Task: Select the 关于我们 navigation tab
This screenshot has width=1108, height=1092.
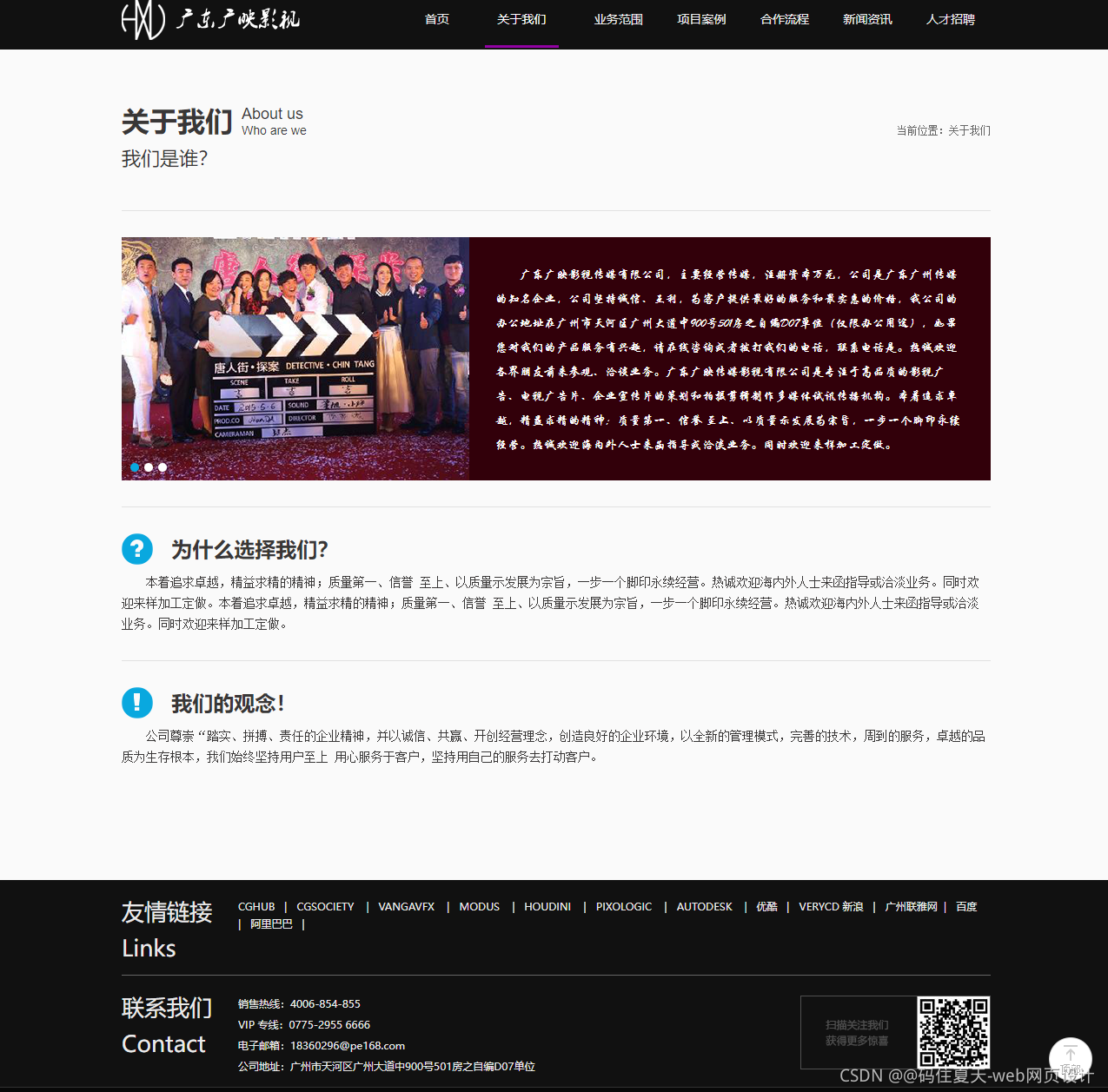Action: [x=521, y=19]
